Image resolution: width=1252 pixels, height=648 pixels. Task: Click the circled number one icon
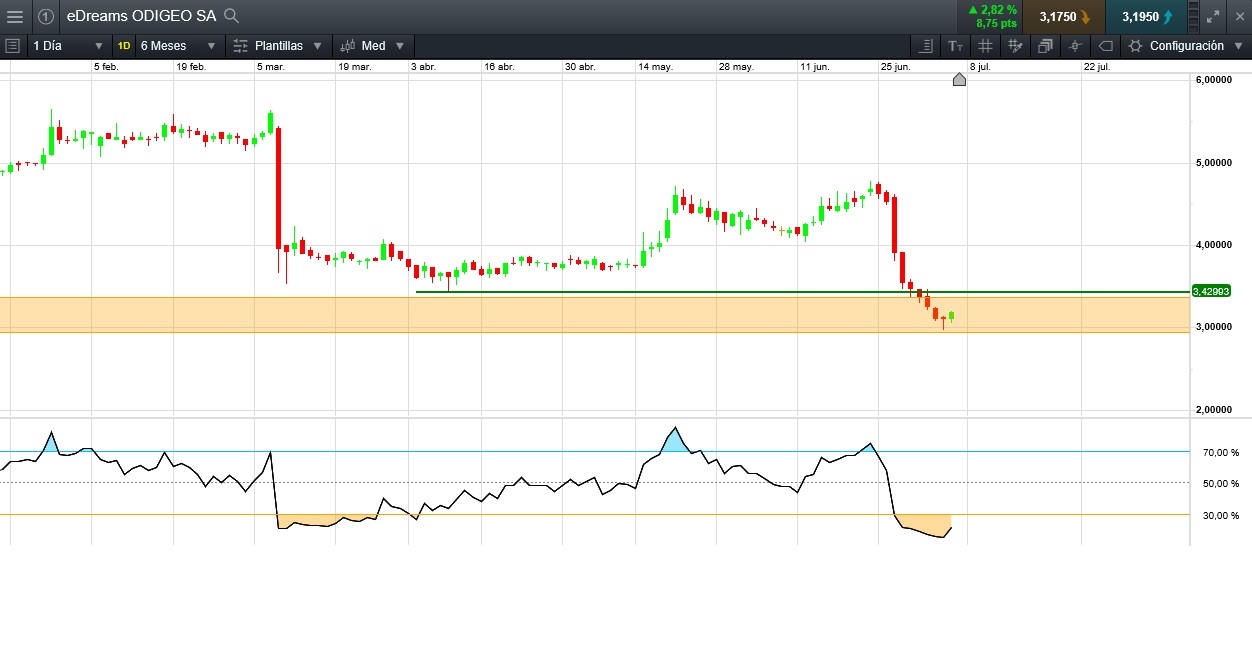pyautogui.click(x=46, y=16)
